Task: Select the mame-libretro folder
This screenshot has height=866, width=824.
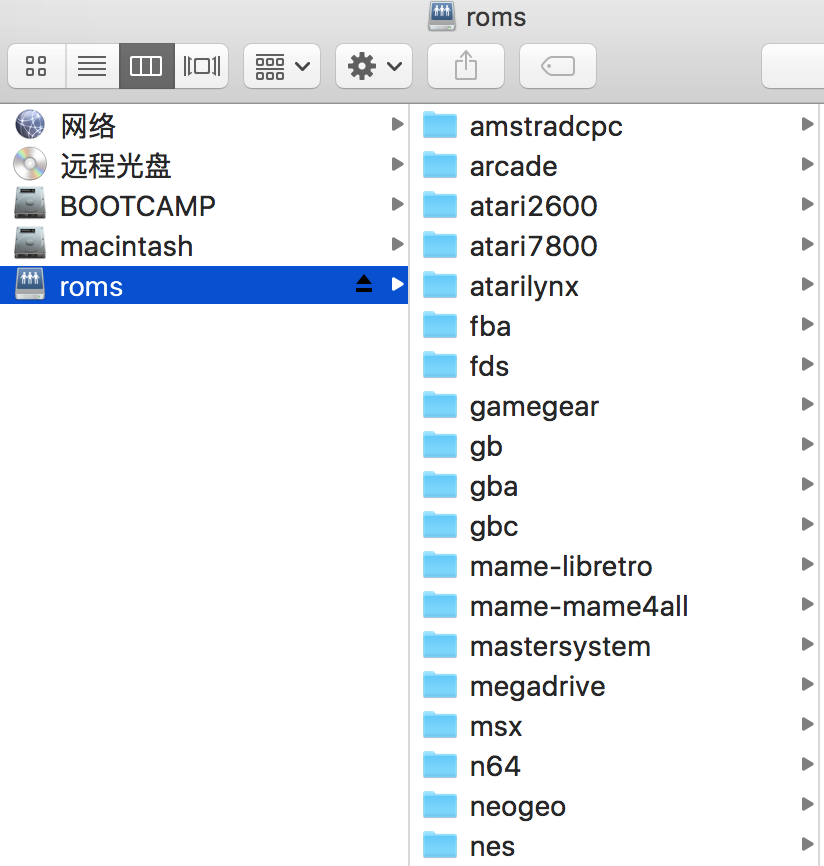Action: pos(560,566)
